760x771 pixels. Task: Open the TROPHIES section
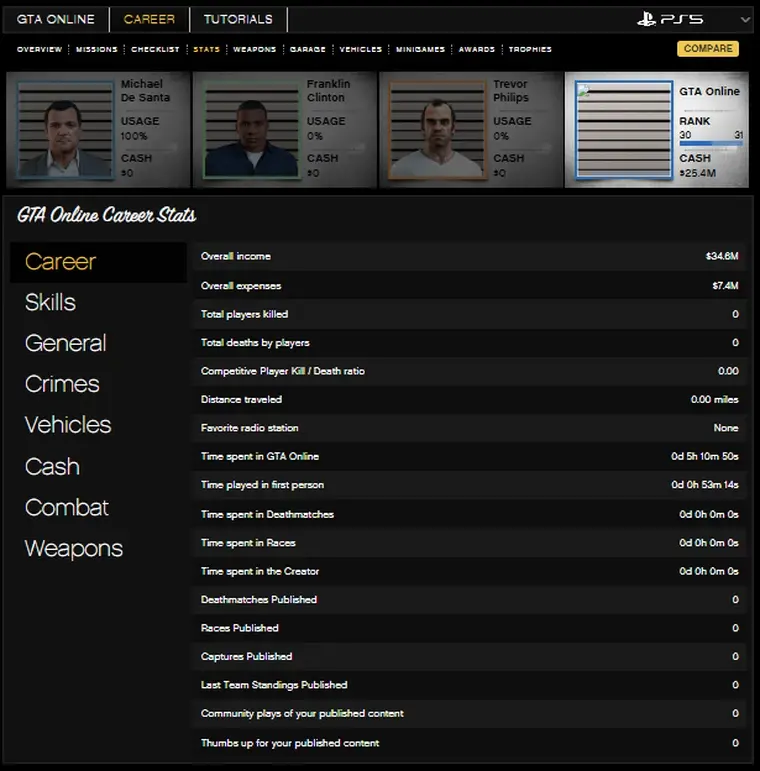pyautogui.click(x=530, y=49)
